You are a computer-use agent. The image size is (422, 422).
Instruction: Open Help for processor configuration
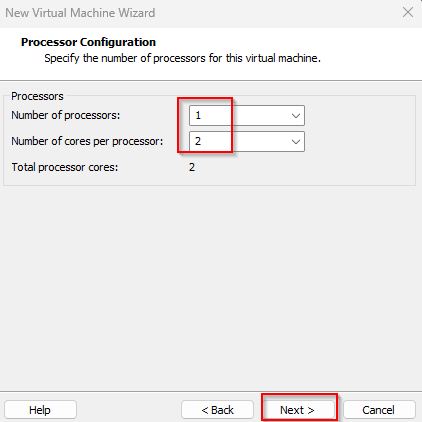coord(40,410)
